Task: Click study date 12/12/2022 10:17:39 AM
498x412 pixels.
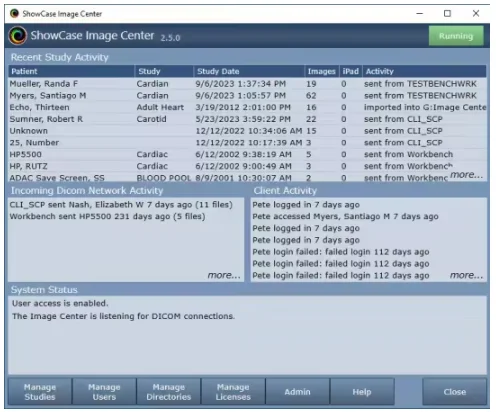Action: (249, 143)
